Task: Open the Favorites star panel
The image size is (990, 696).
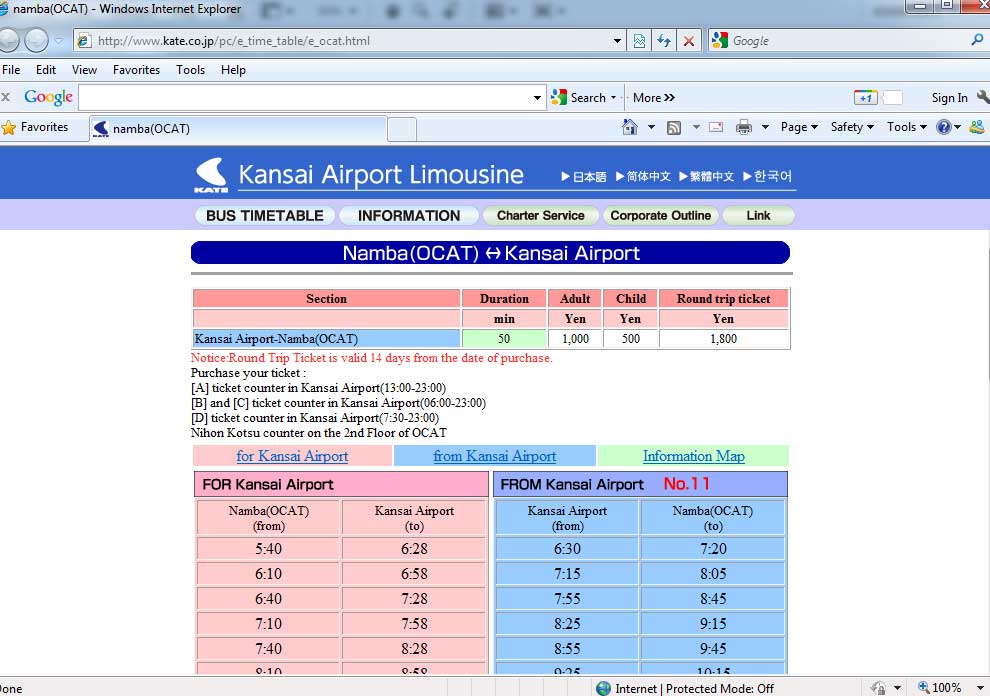Action: click(x=35, y=128)
